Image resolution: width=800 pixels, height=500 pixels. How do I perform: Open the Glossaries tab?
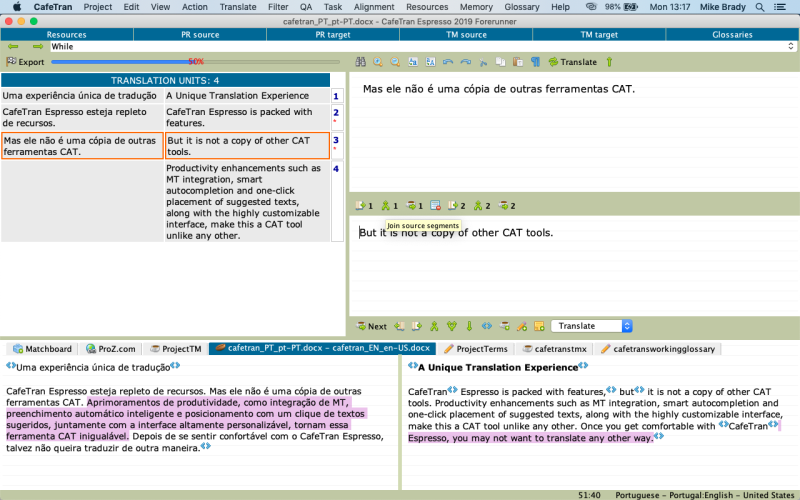tap(732, 35)
